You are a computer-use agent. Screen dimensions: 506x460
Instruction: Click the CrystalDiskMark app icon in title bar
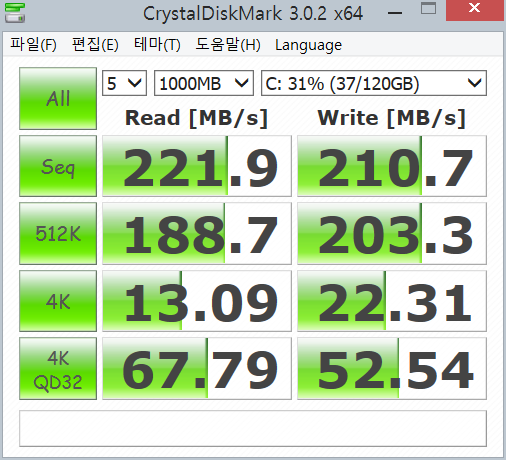[15, 13]
